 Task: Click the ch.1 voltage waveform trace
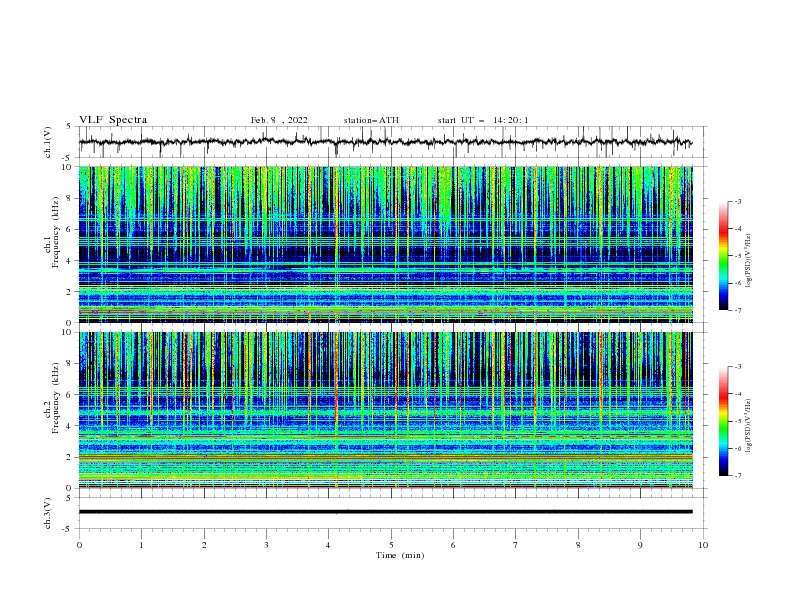[385, 142]
